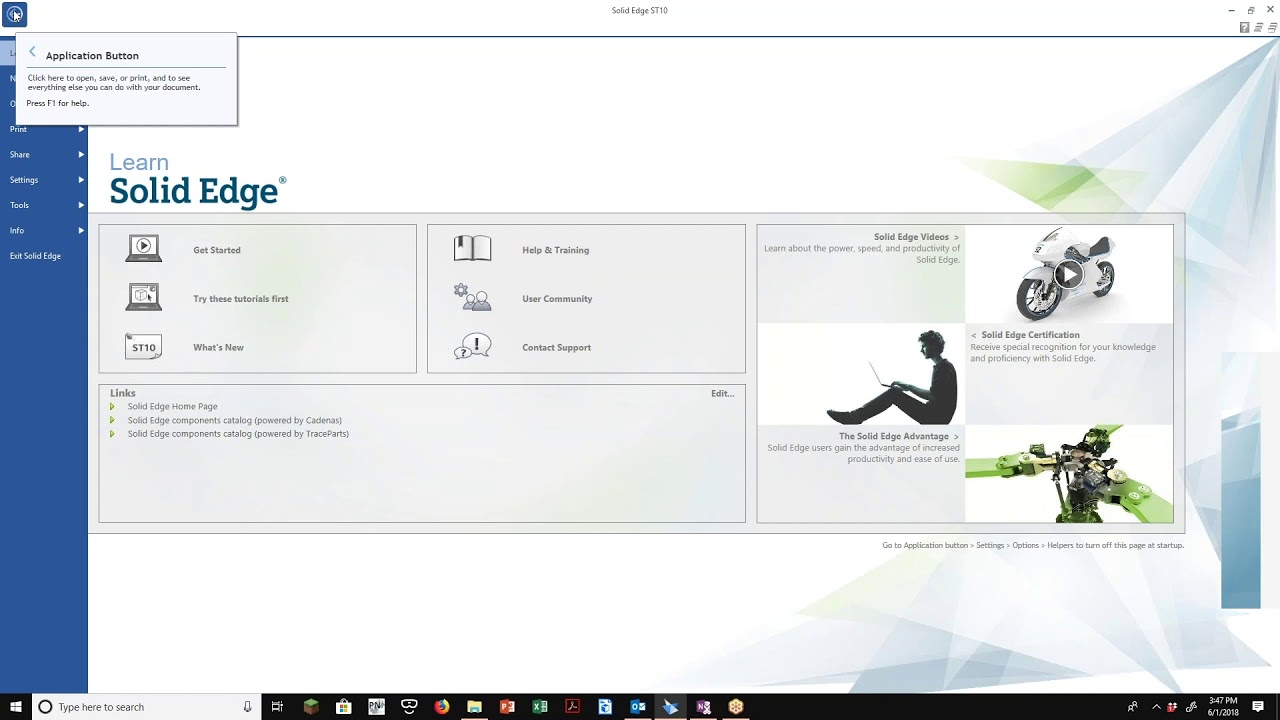Open the Tools submenu
The image size is (1280, 720).
pyautogui.click(x=44, y=205)
